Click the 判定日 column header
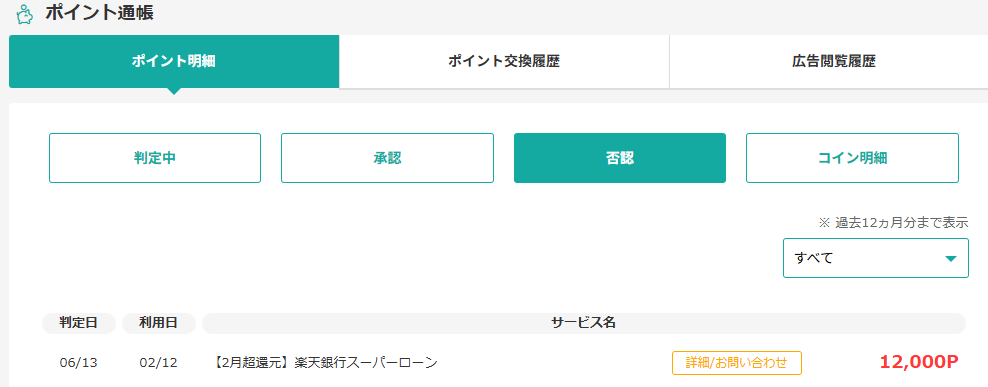Image resolution: width=988 pixels, height=387 pixels. 79,323
